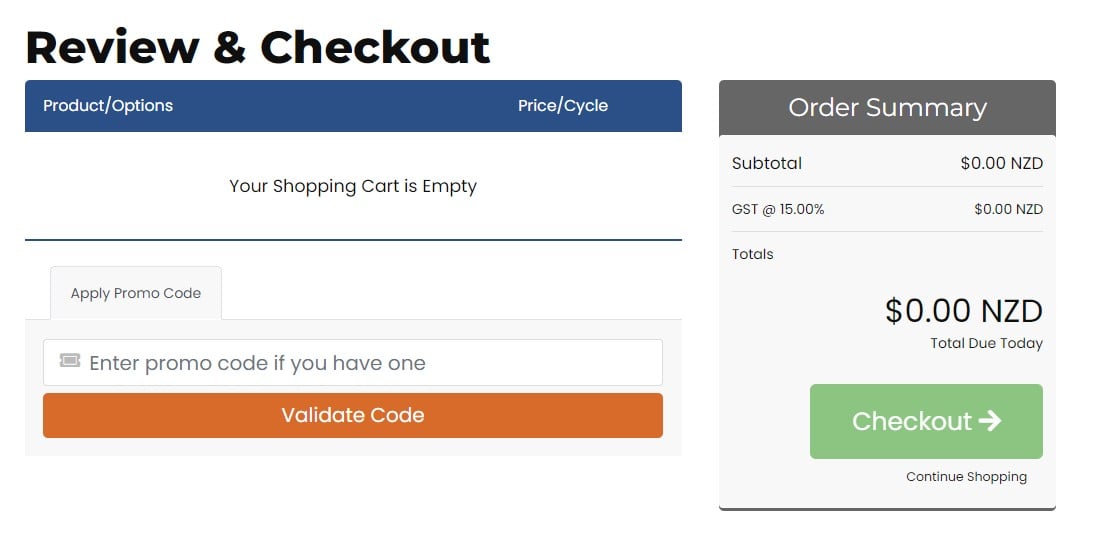This screenshot has height=544, width=1103.
Task: Click the Order Summary panel header
Action: tap(887, 108)
